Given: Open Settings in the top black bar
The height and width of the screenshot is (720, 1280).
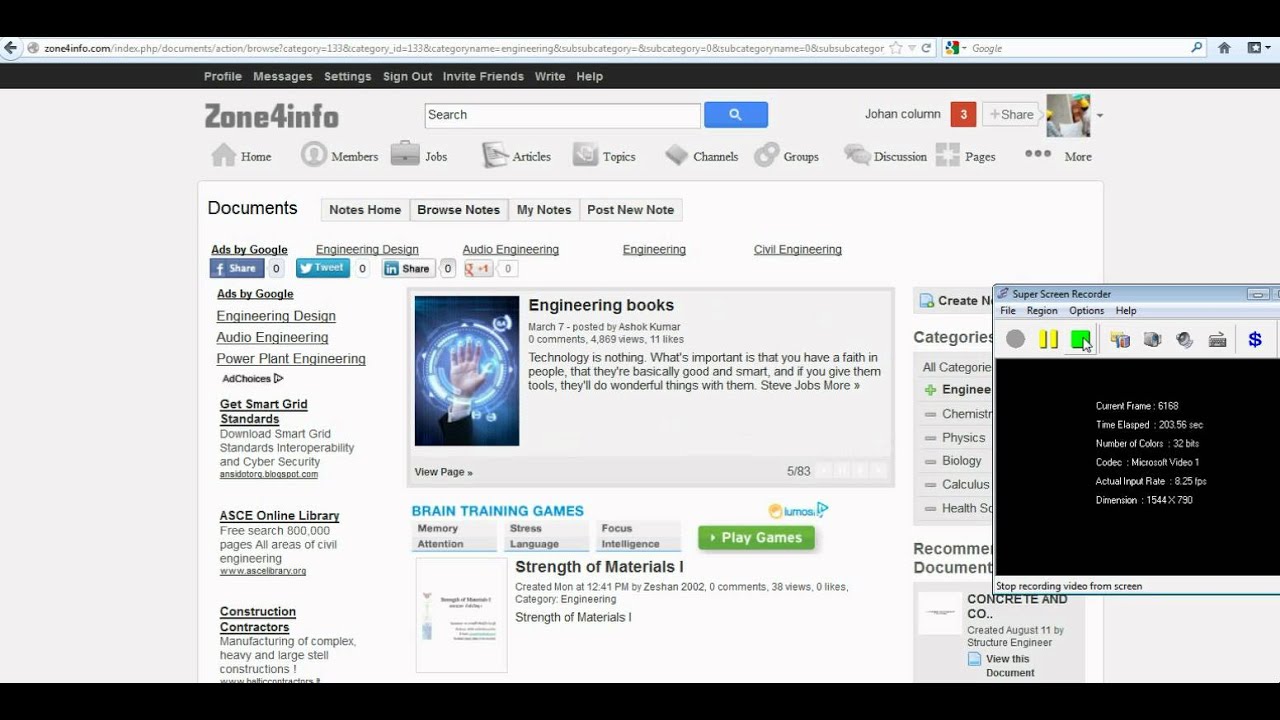Looking at the screenshot, I should [348, 76].
